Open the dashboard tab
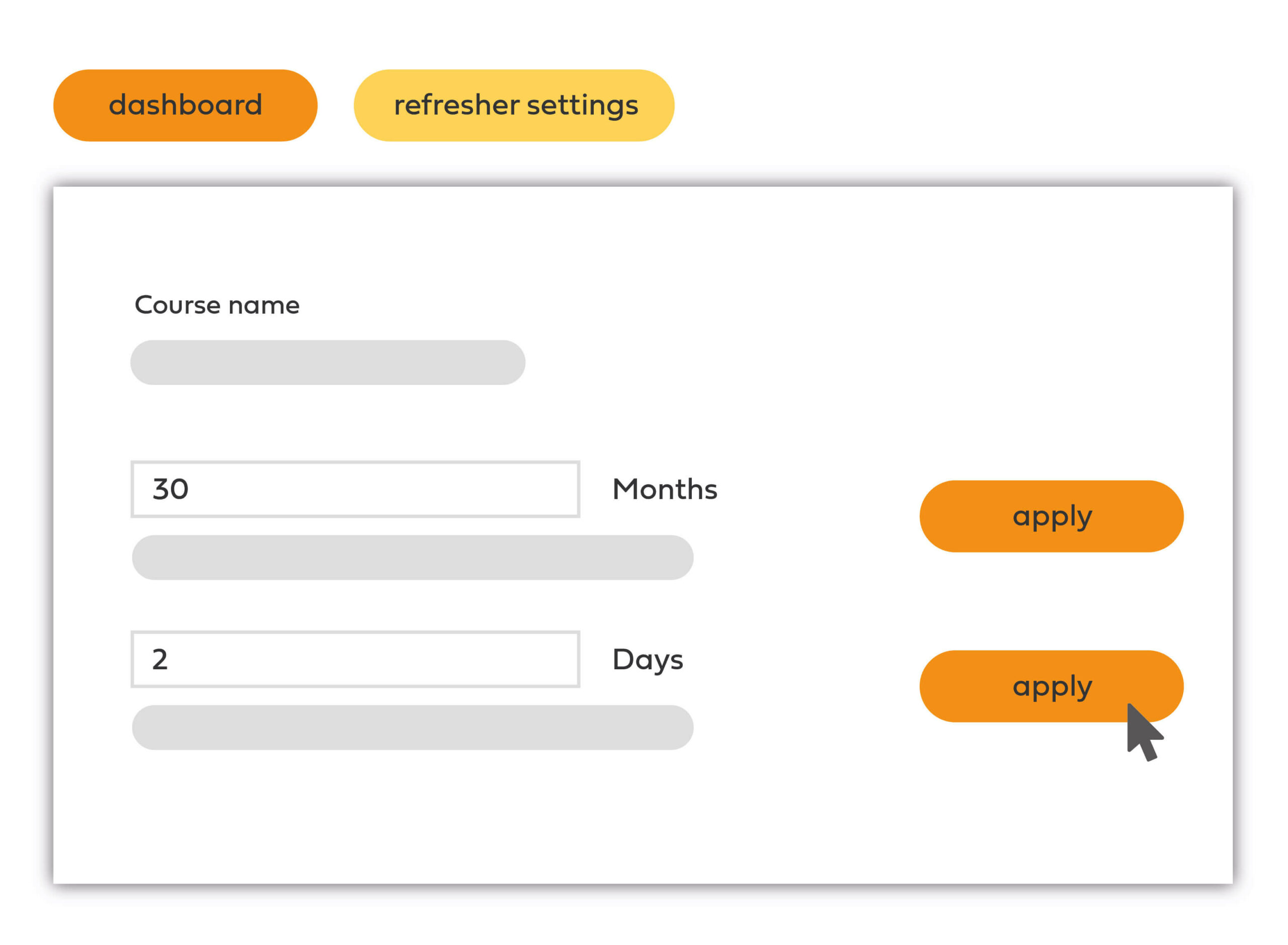The width and height of the screenshot is (1288, 945). [185, 106]
